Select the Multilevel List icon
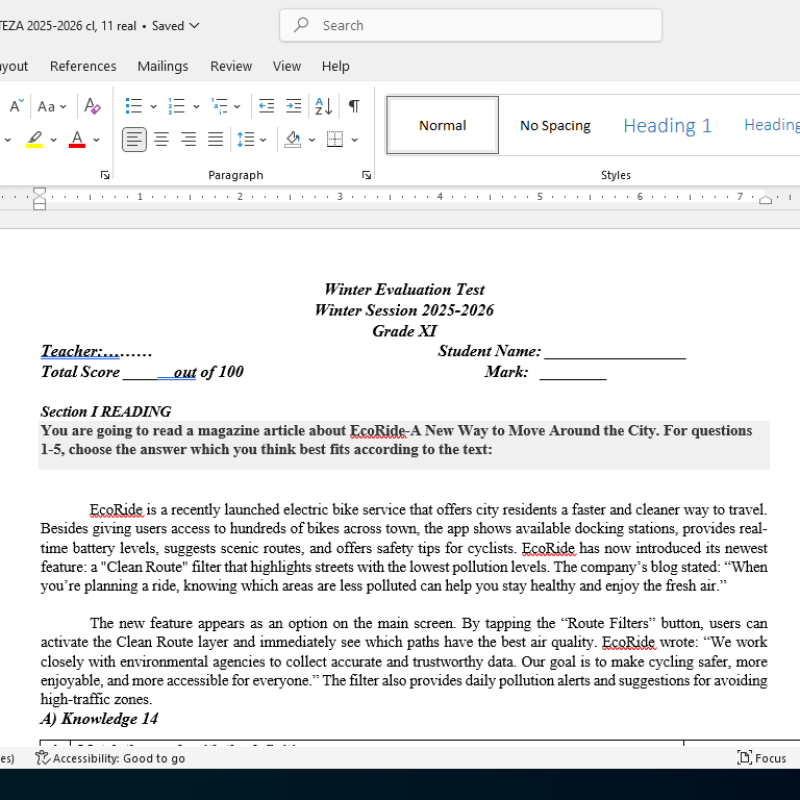Screen dimensions: 800x800 [x=220, y=105]
